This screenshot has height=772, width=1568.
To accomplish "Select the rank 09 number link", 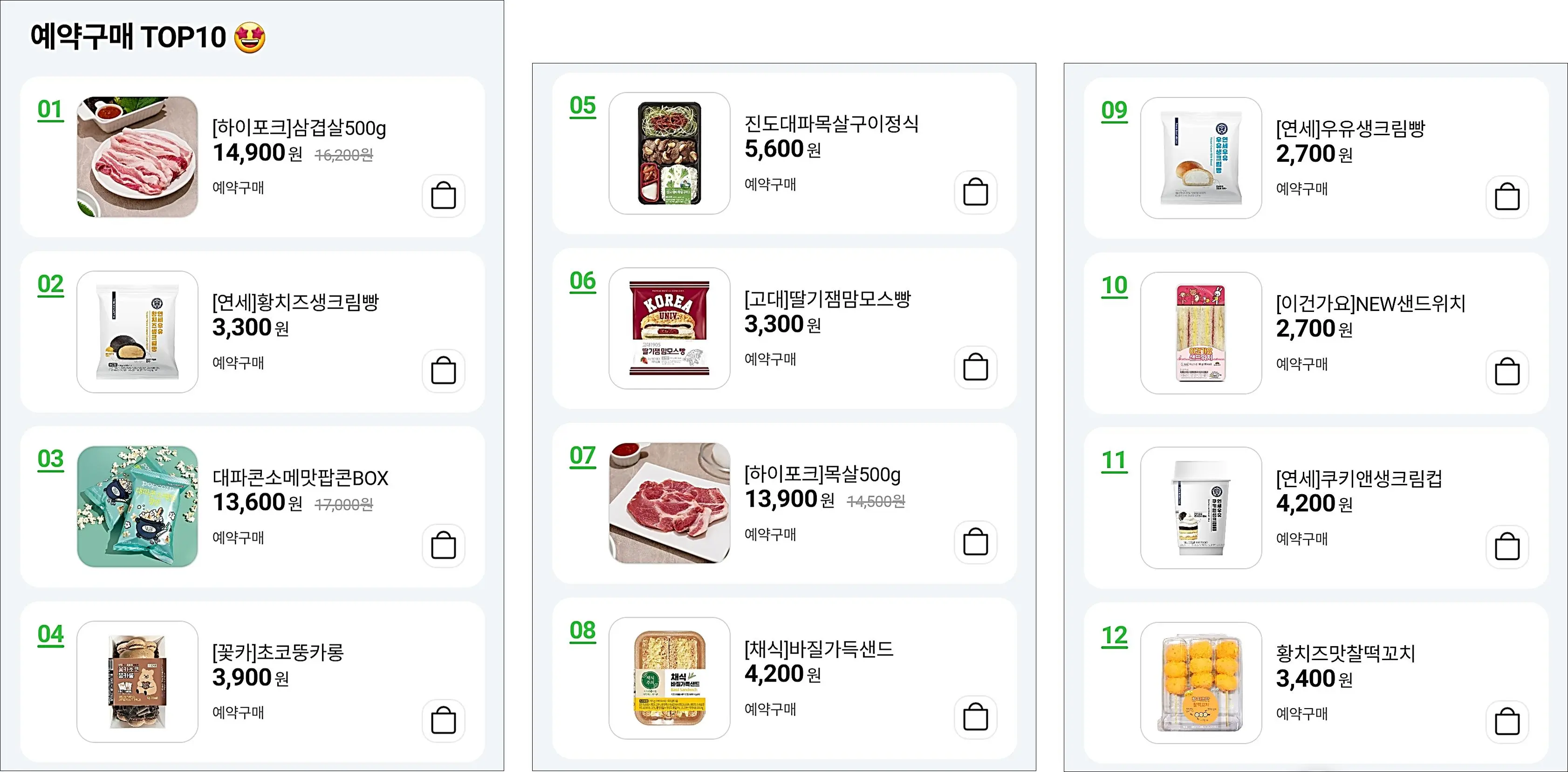I will click(x=1115, y=111).
